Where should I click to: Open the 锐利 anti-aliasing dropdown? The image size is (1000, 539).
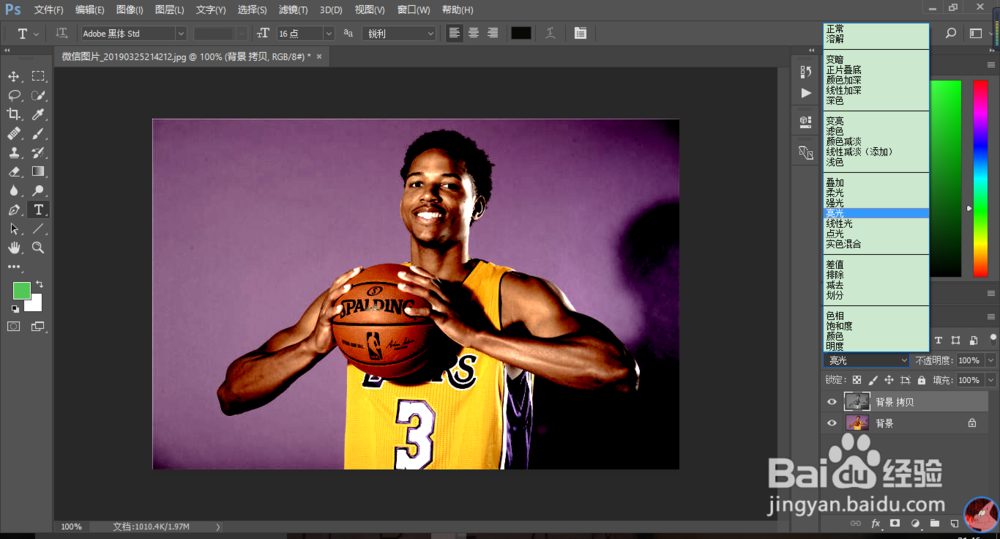[431, 34]
